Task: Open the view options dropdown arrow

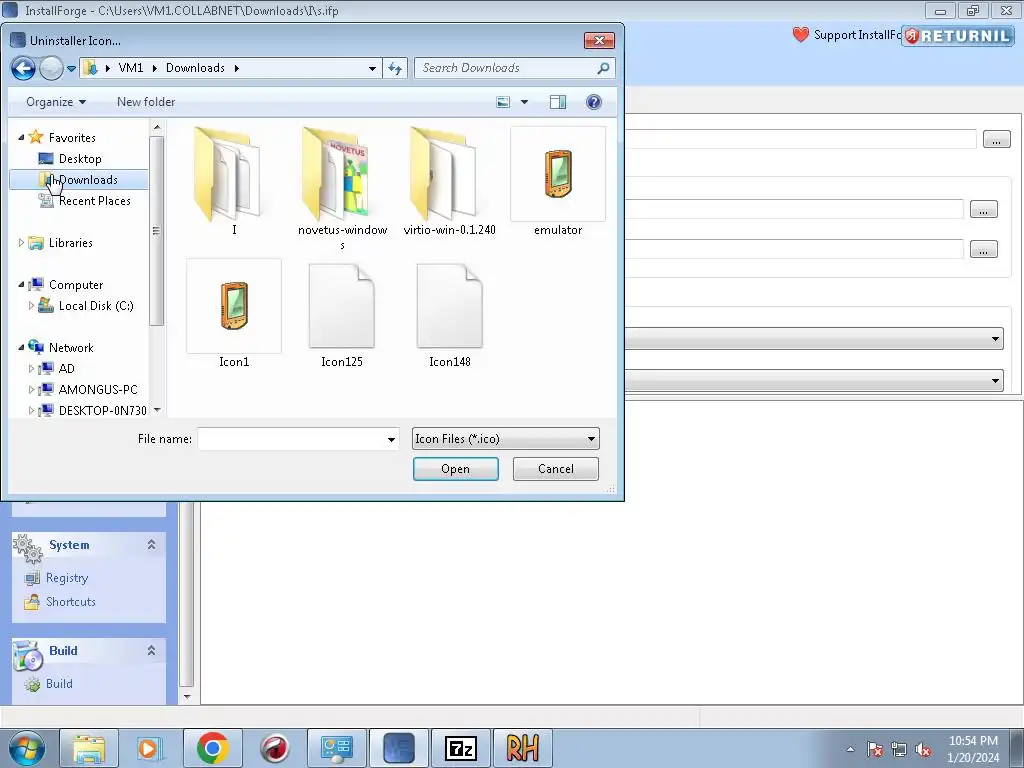Action: coord(524,102)
